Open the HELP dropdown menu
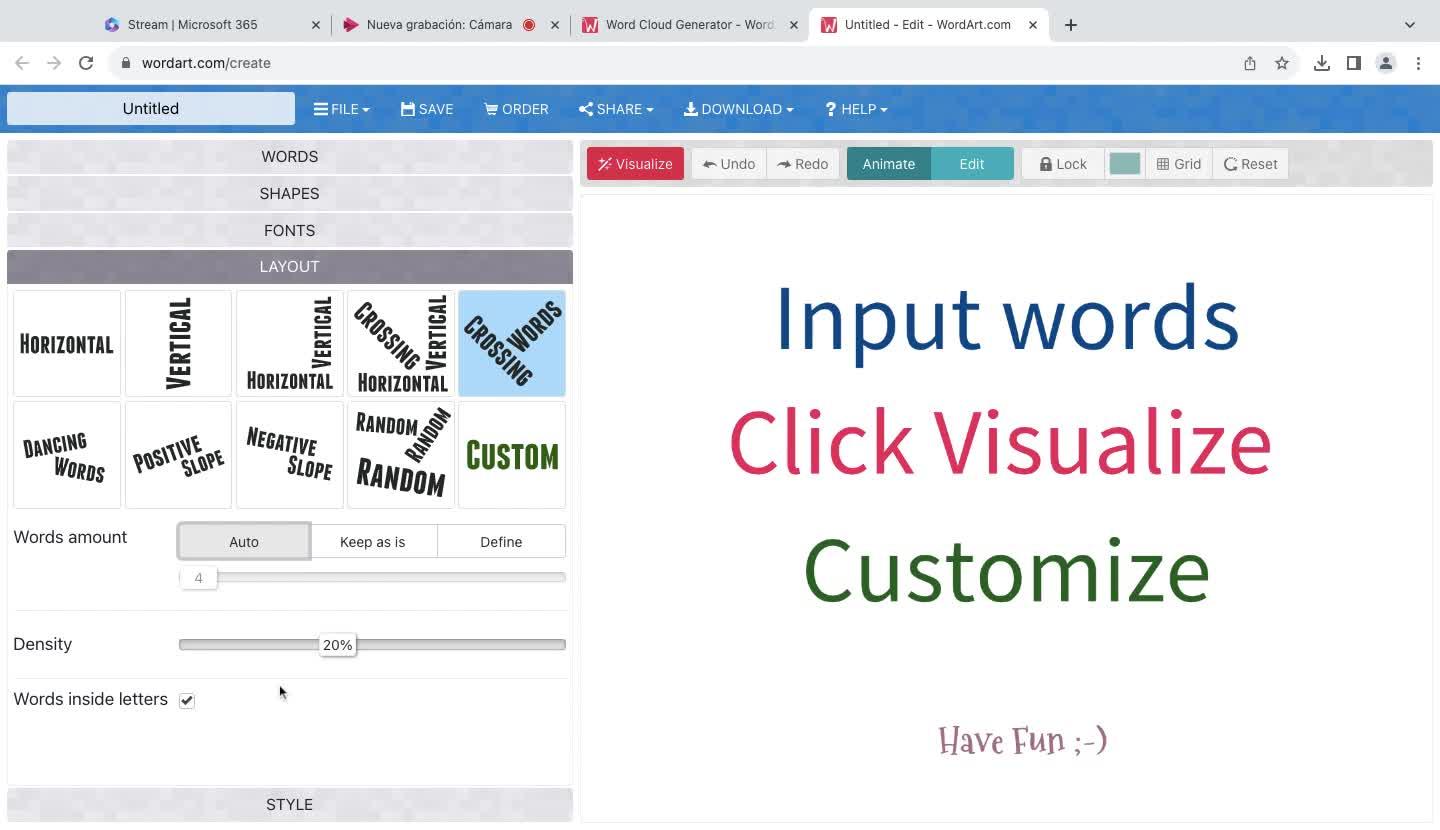This screenshot has height=830, width=1440. tap(857, 109)
